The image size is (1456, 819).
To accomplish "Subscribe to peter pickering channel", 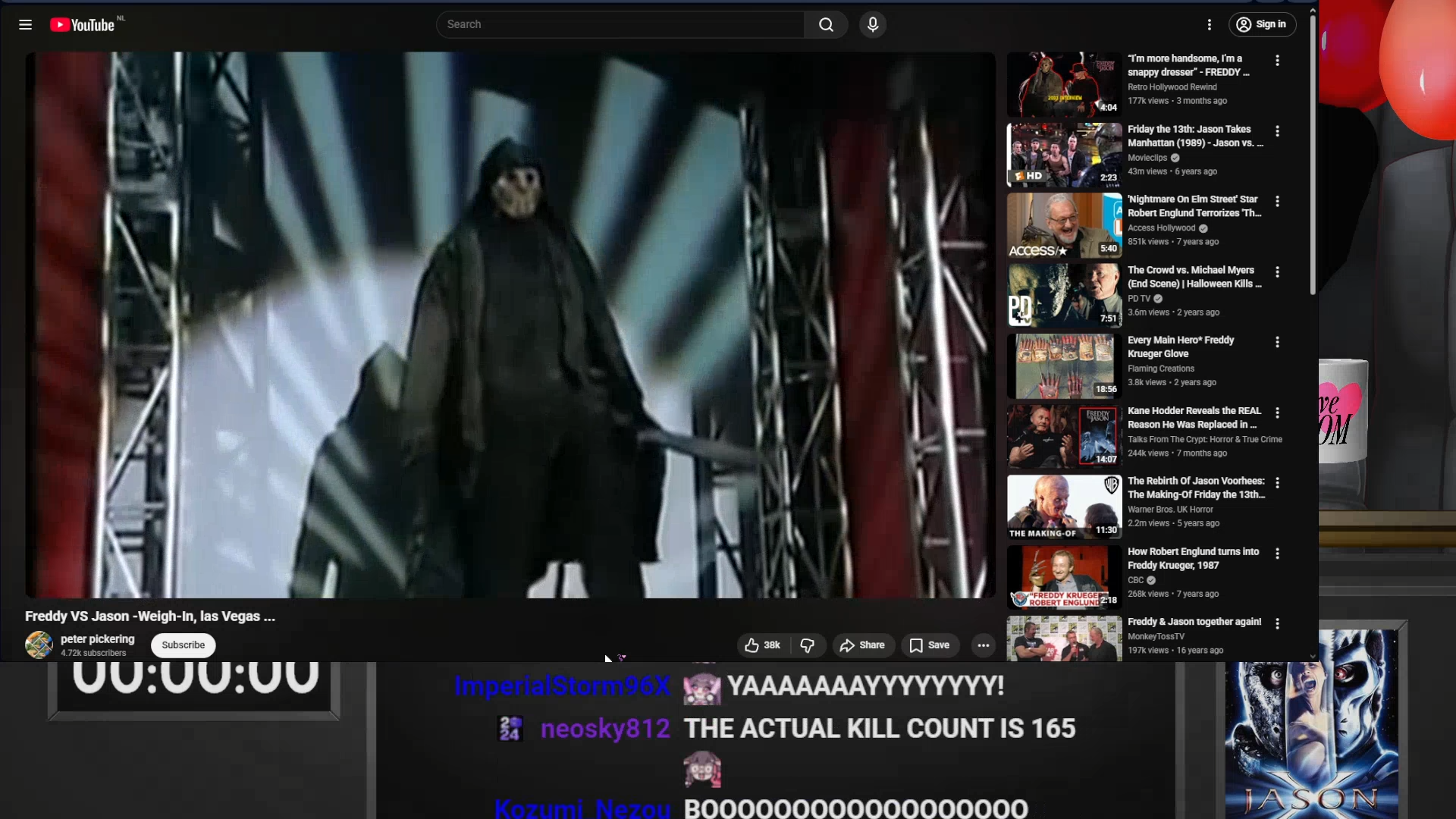I will (x=183, y=645).
